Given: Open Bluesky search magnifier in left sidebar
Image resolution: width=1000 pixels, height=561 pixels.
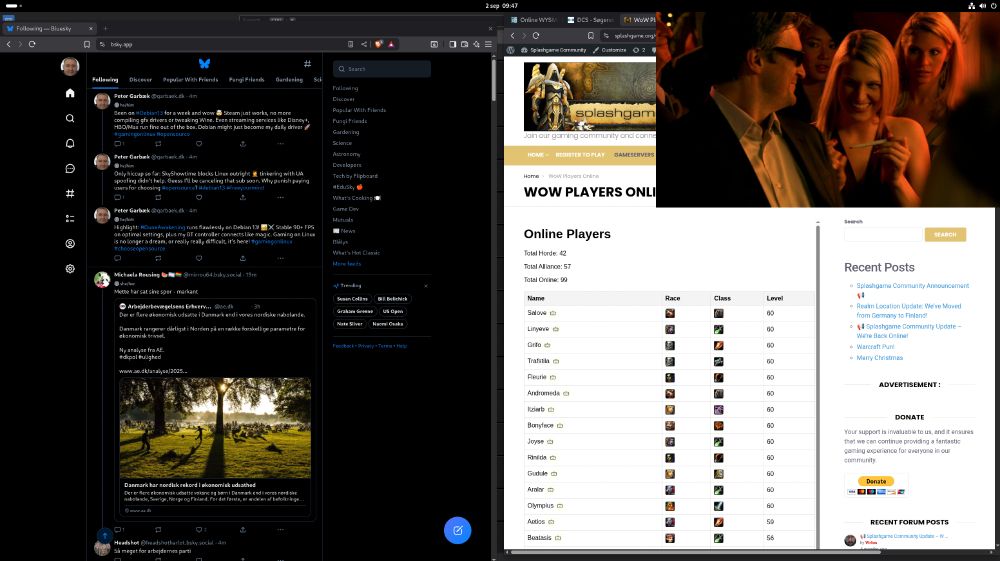Looking at the screenshot, I should coord(70,118).
